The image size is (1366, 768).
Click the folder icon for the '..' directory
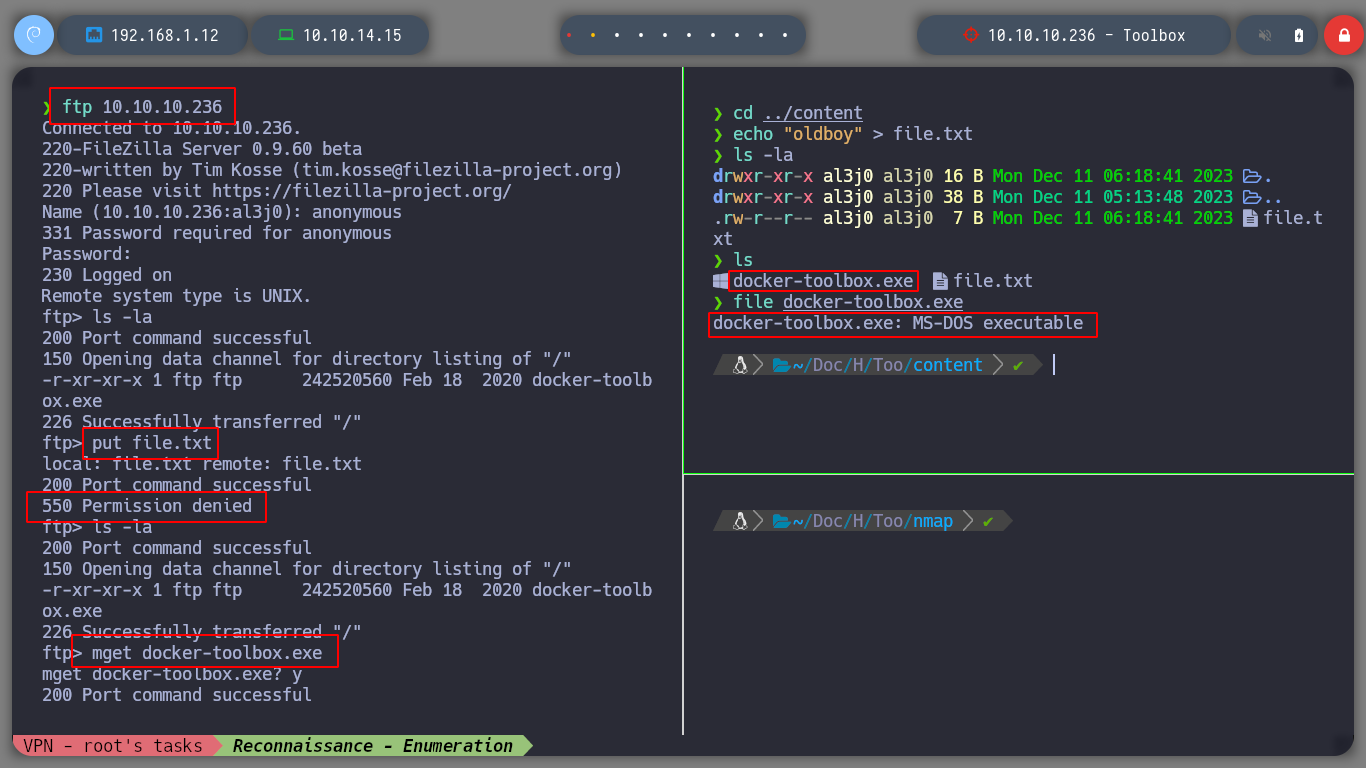1251,197
